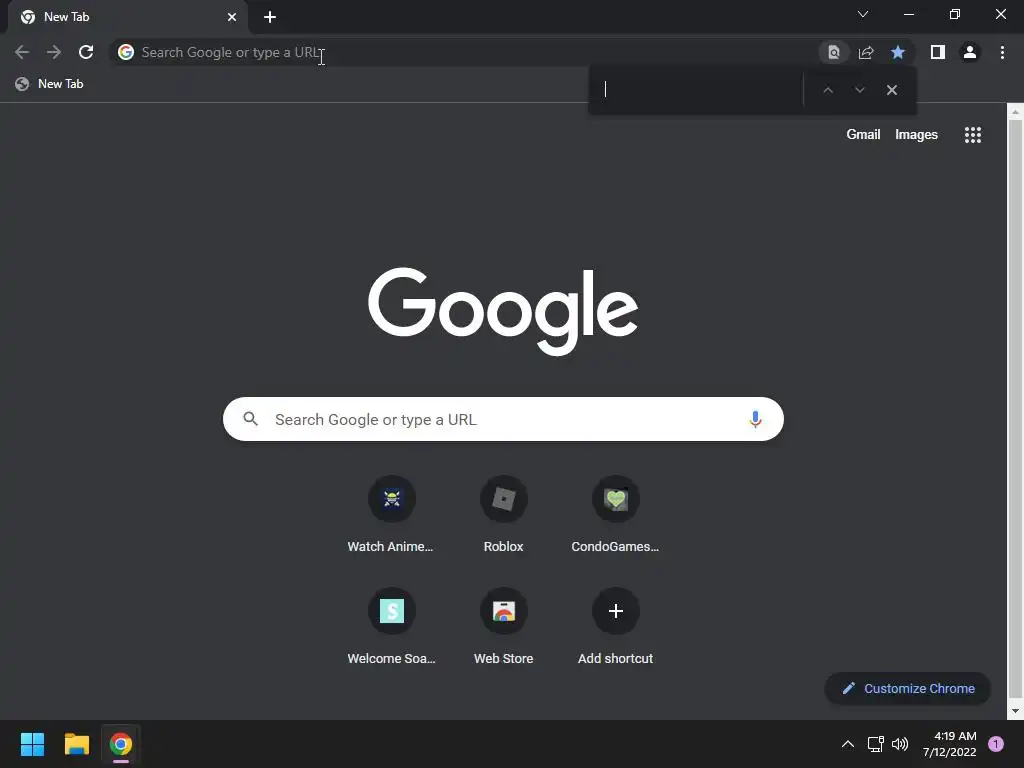1024x768 pixels.
Task: Click the scrollbar up arrow
Action: 1015,112
